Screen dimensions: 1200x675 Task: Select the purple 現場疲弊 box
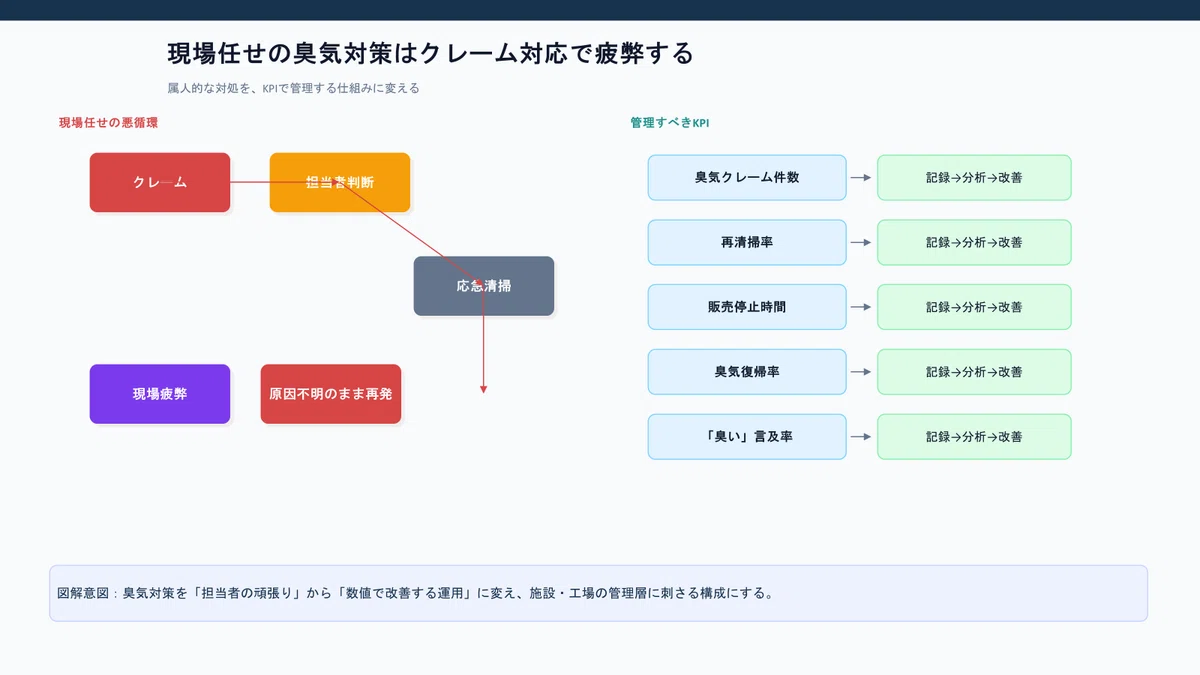point(160,394)
